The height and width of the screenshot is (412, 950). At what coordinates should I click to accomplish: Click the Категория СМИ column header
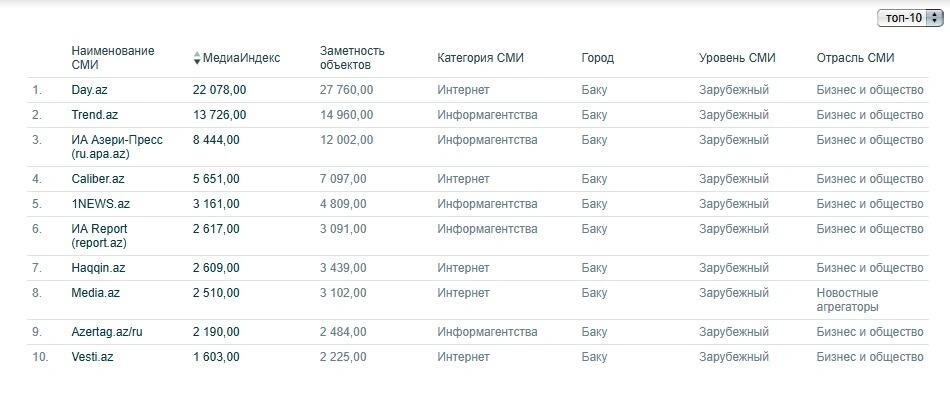tap(480, 58)
